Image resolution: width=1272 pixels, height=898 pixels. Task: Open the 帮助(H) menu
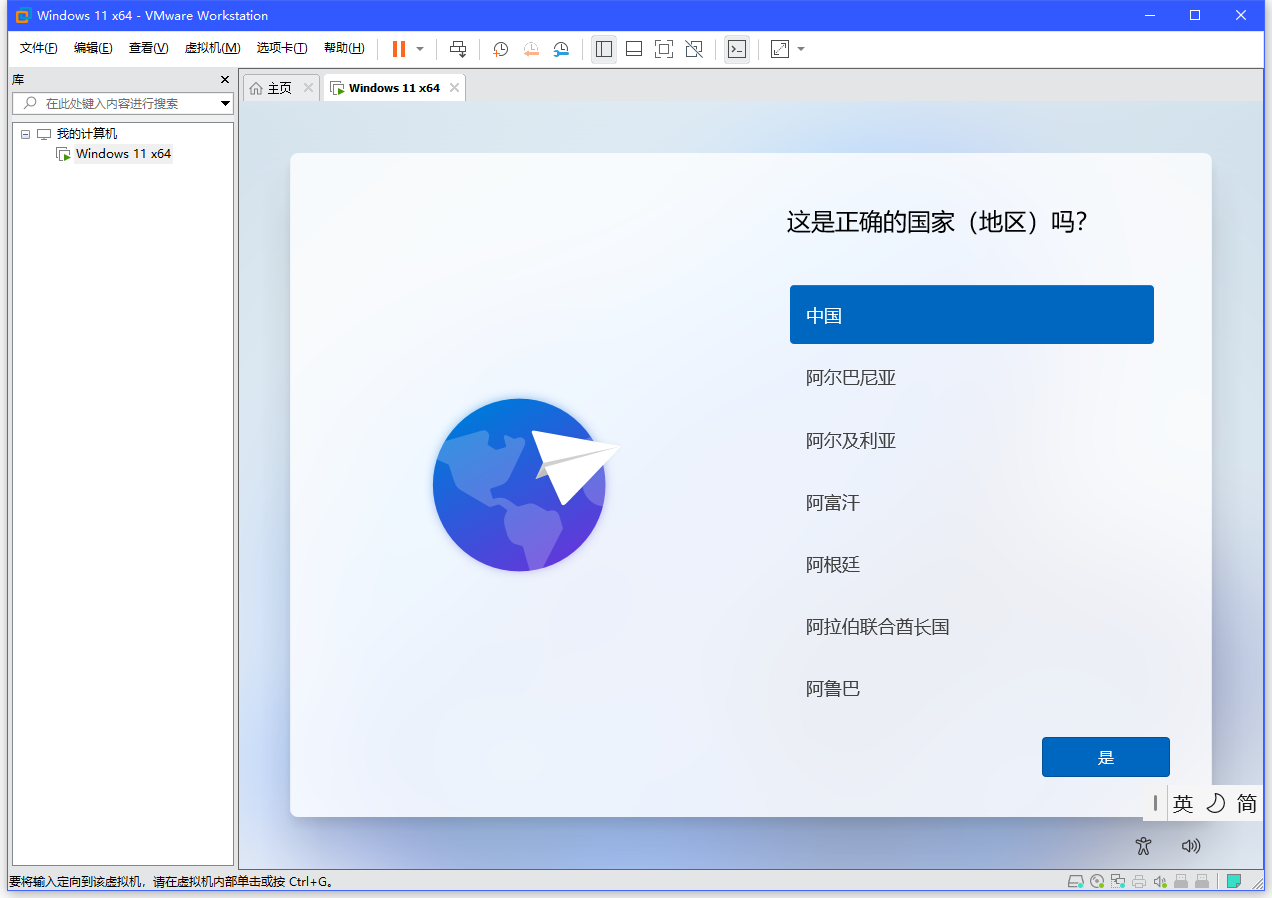point(344,48)
